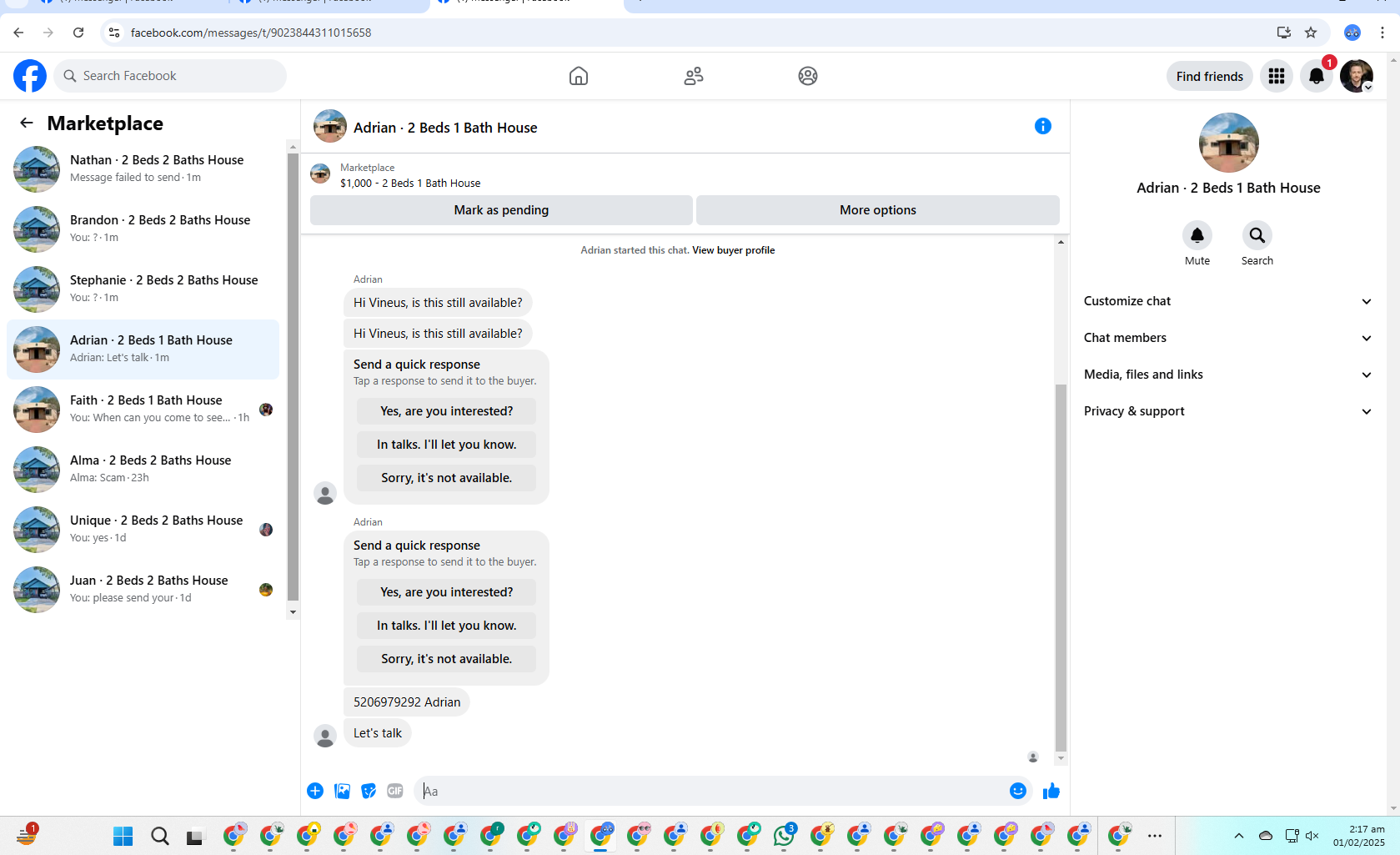Open Windows taskbar search
The width and height of the screenshot is (1400, 855).
[160, 836]
